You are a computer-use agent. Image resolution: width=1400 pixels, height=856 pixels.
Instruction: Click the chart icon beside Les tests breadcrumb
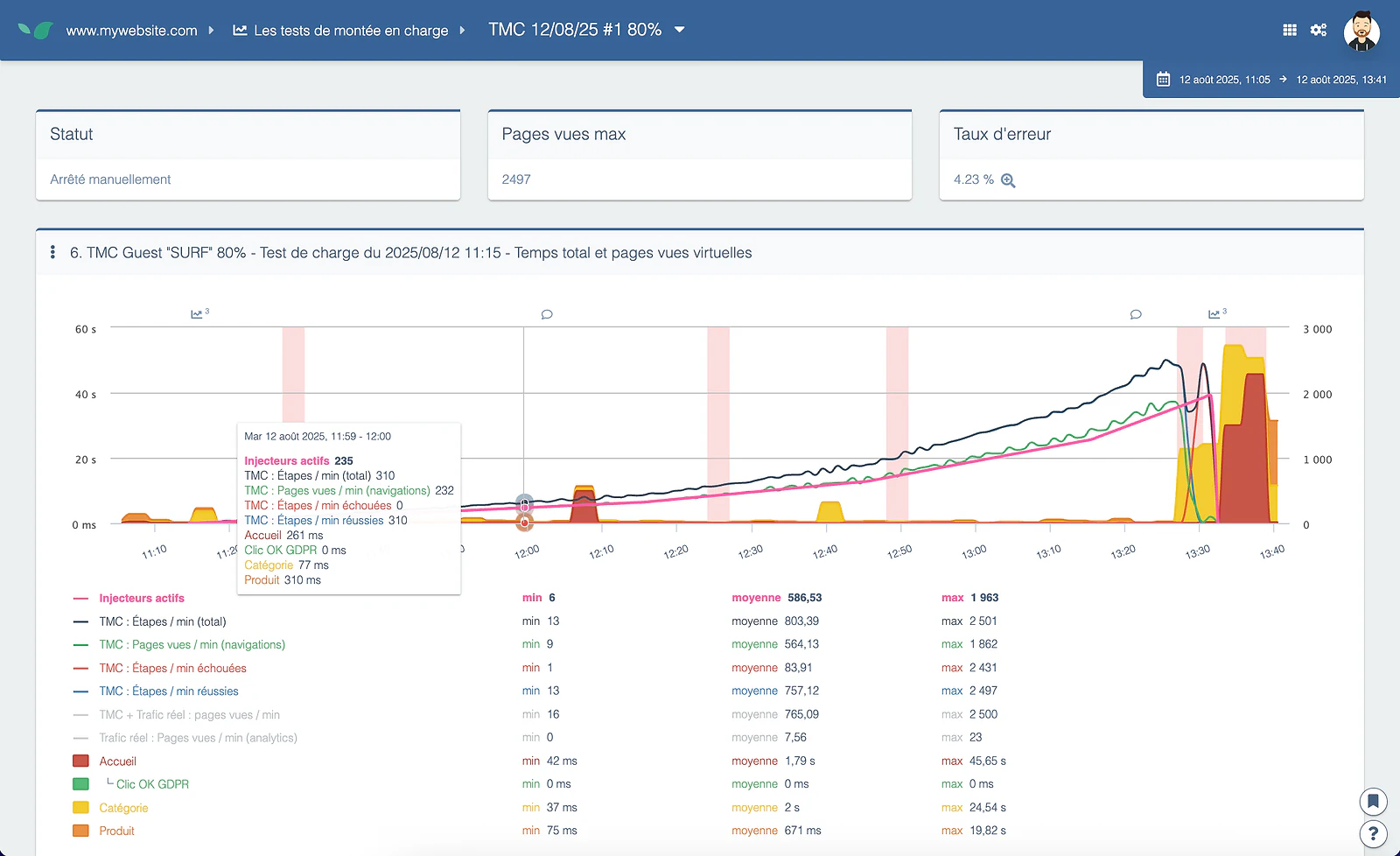click(x=240, y=30)
